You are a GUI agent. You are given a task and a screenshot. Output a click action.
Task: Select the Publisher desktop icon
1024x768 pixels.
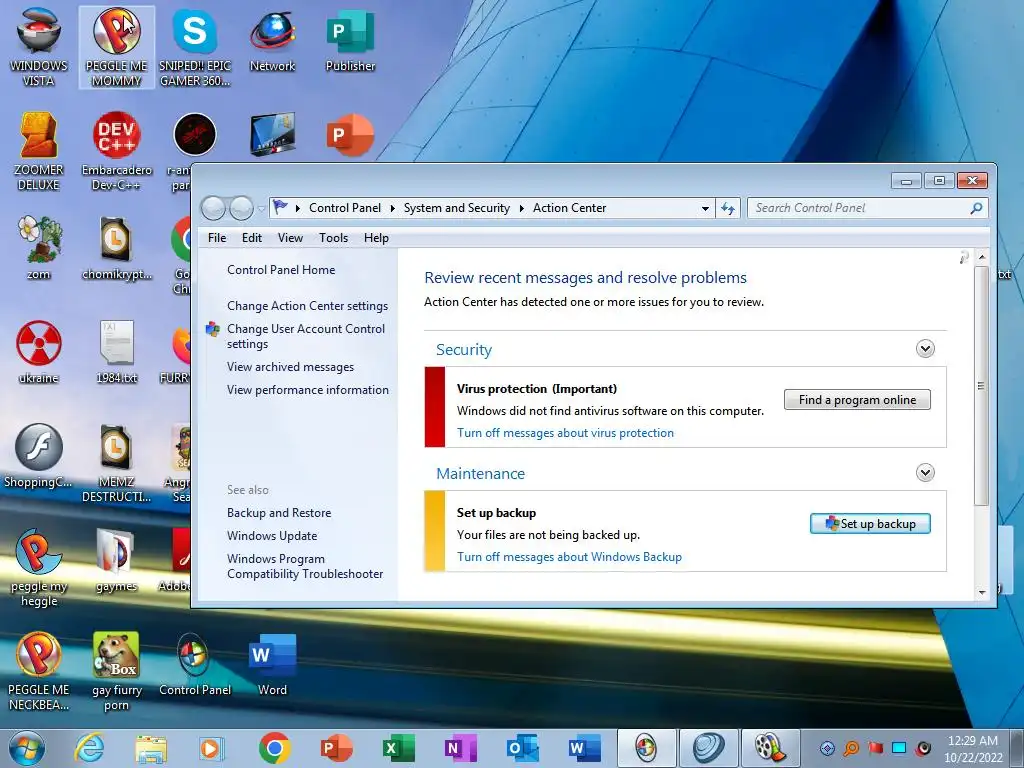tap(350, 39)
